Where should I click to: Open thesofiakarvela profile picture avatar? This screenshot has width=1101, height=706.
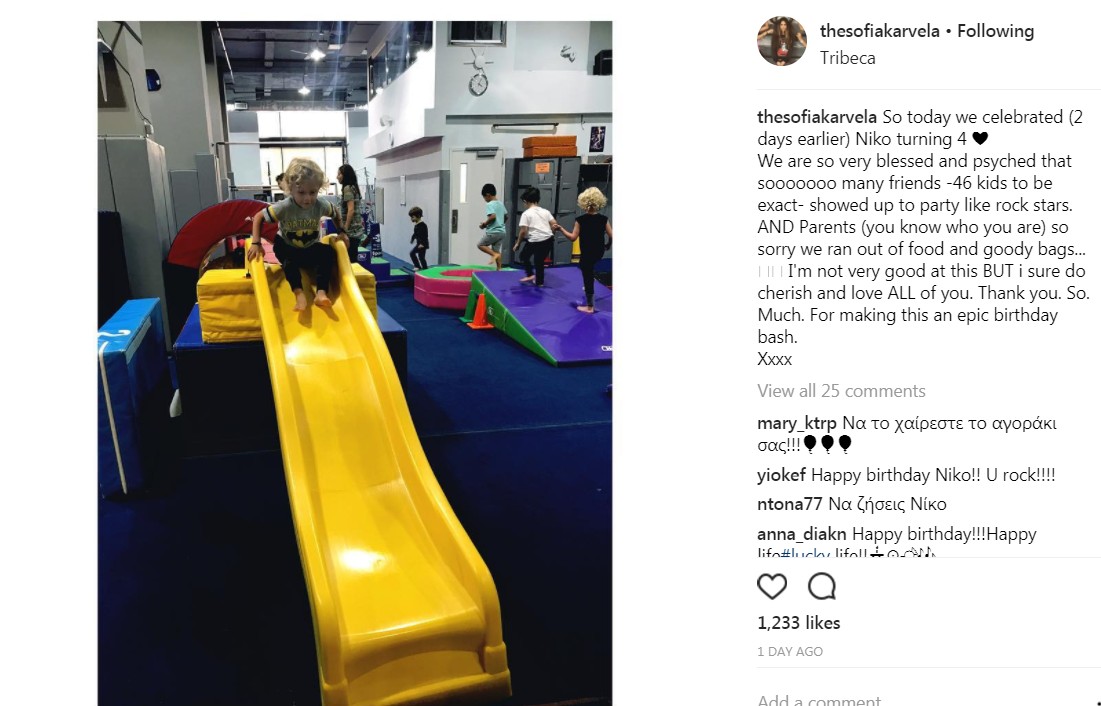click(x=782, y=41)
